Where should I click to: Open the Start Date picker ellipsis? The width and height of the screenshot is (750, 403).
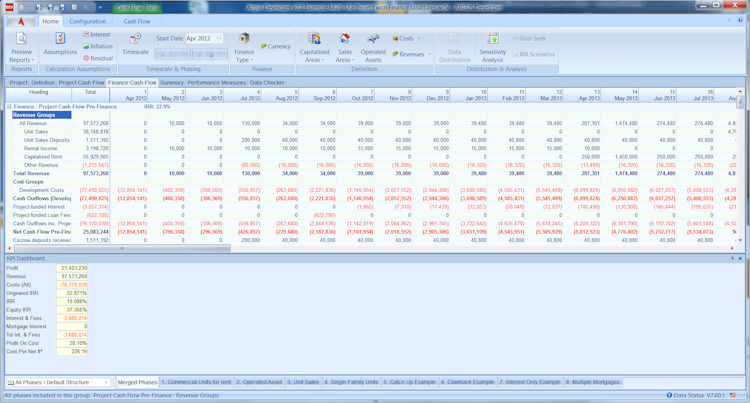pos(219,38)
